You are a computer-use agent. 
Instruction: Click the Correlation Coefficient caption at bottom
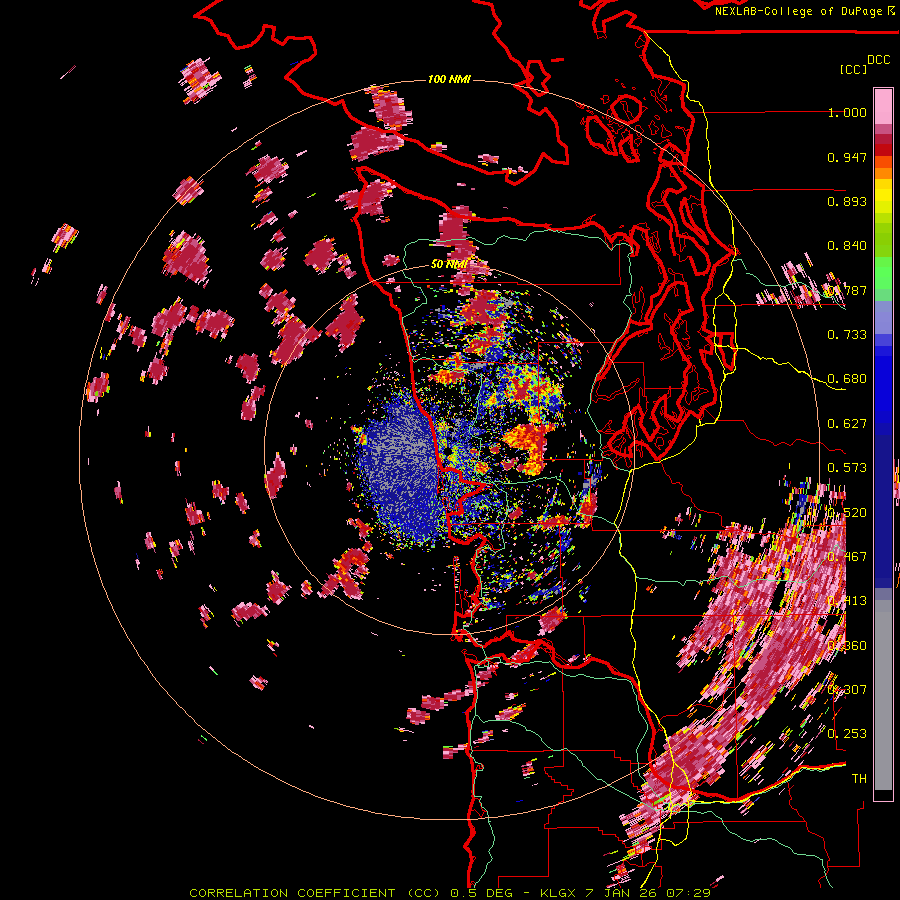(x=450, y=893)
